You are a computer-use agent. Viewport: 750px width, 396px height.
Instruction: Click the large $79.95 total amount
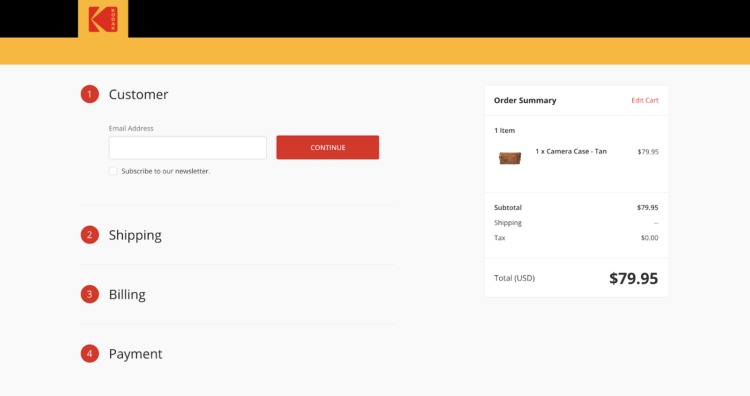[x=633, y=278]
